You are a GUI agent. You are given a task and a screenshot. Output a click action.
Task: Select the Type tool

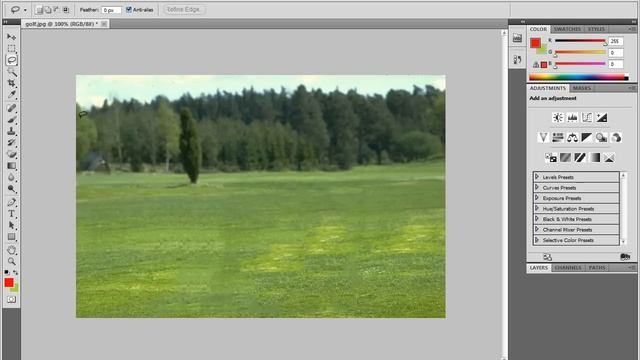pyautogui.click(x=11, y=213)
